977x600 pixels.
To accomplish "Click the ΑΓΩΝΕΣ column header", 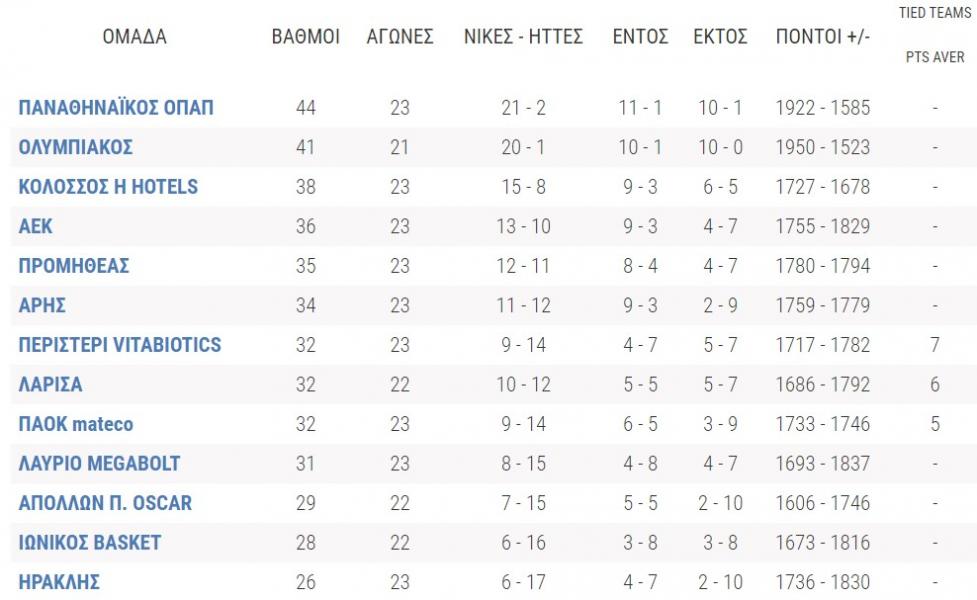I will click(399, 37).
